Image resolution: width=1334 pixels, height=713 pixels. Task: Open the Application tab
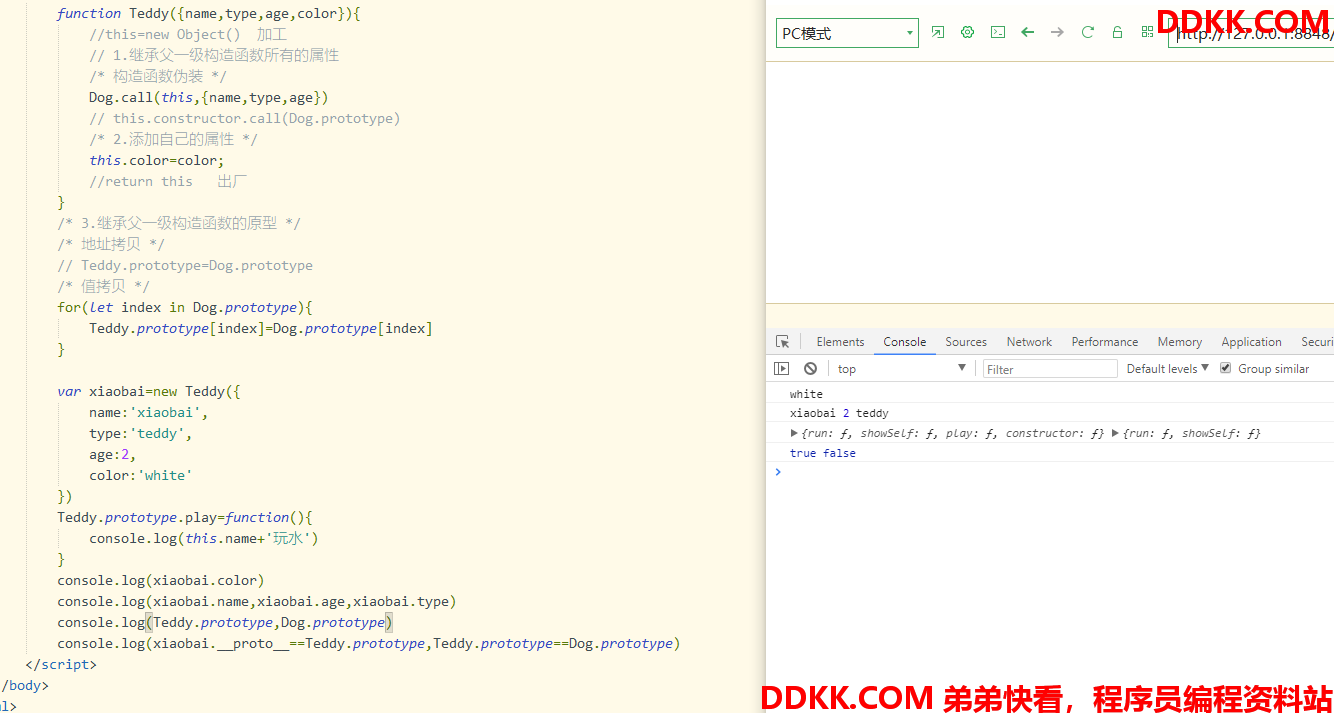pos(1251,342)
